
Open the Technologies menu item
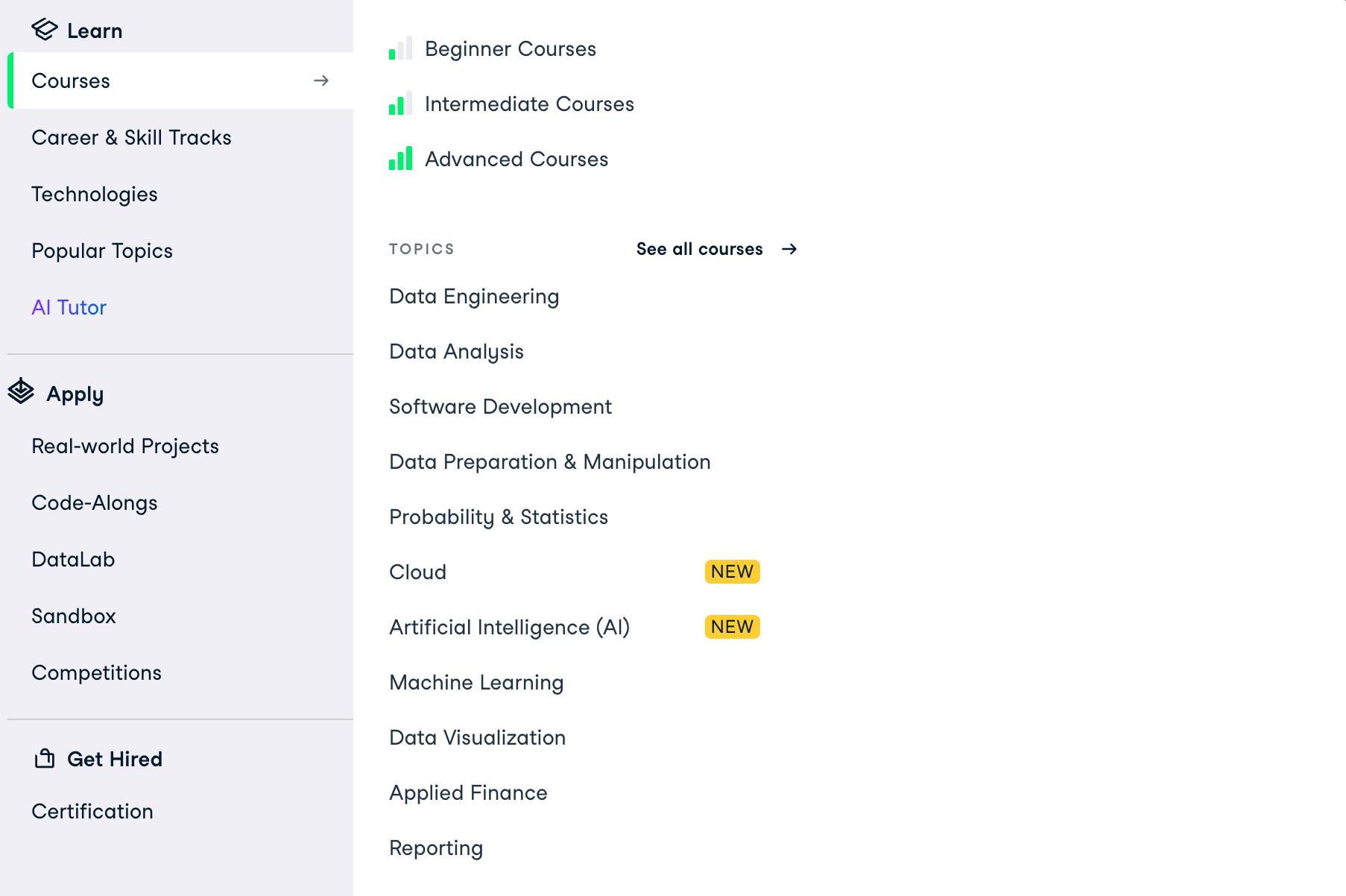click(95, 195)
